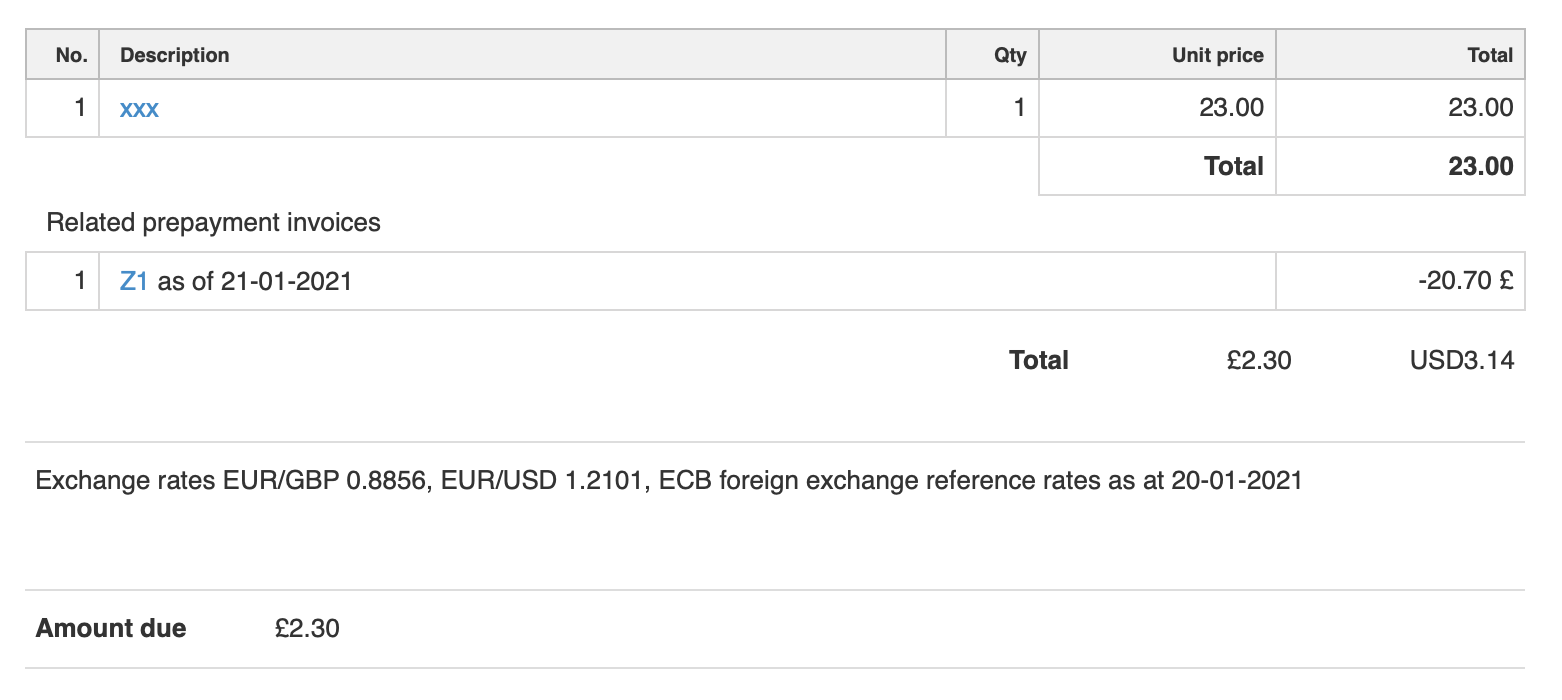Click the Total label next to £2.30
Screen dimensions: 1562x700
[x=1039, y=360]
